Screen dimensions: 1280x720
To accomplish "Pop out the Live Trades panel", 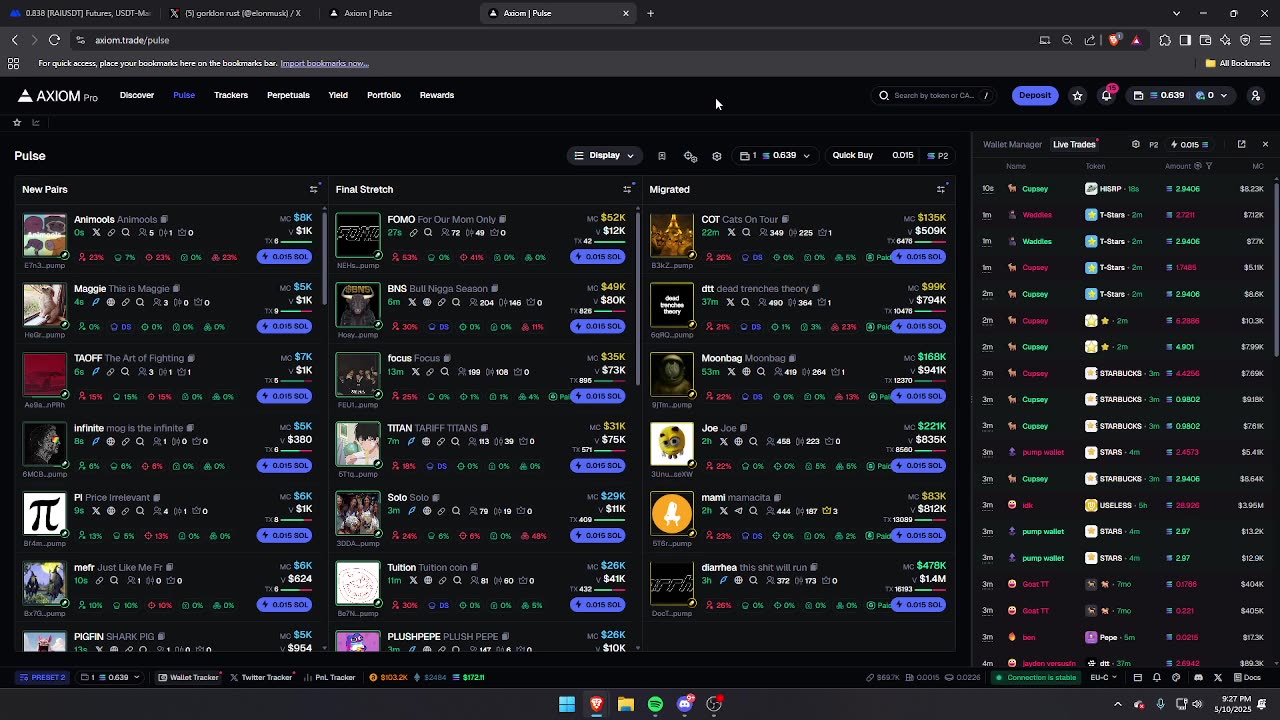I will (1242, 144).
